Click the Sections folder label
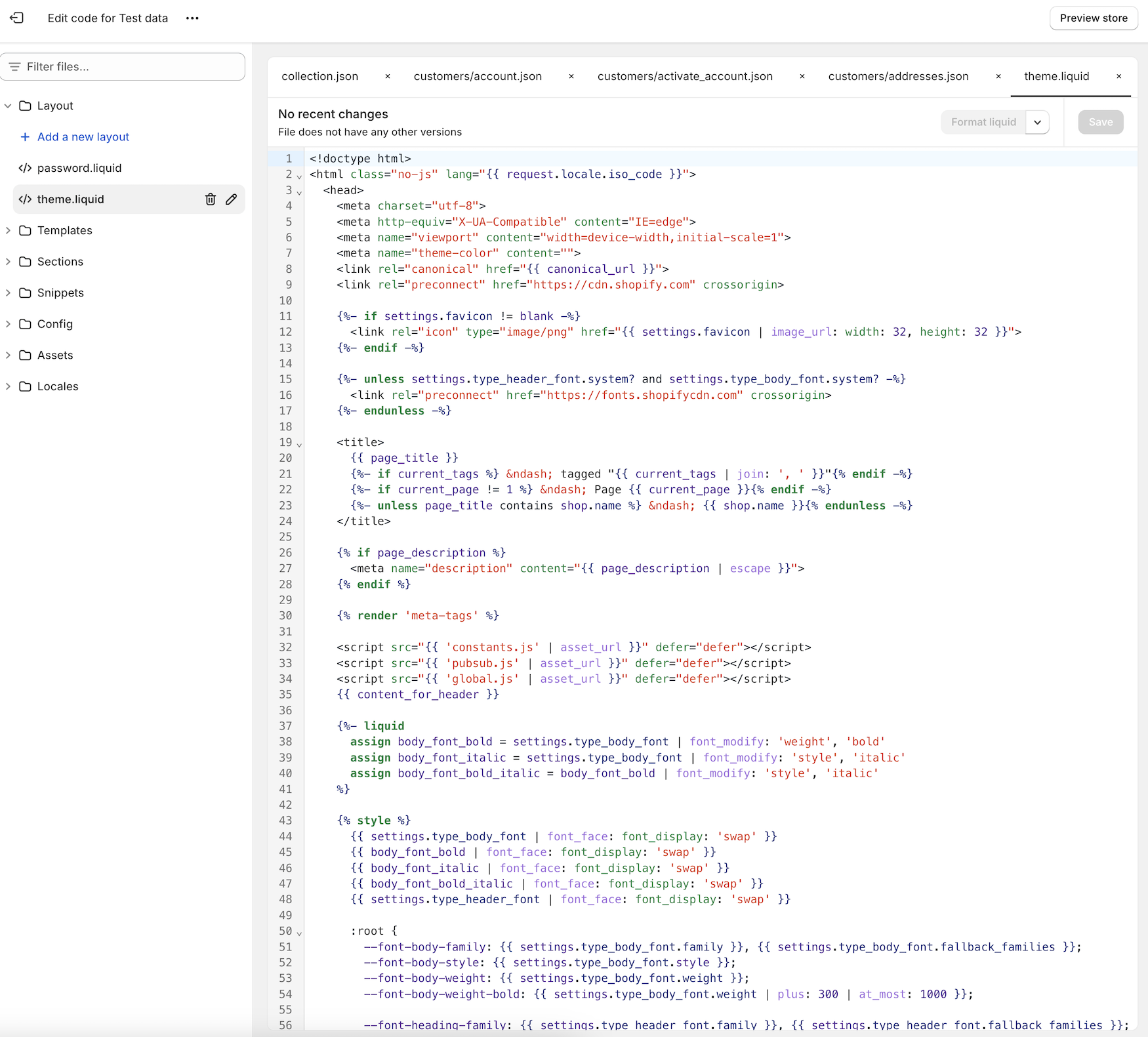Screen dimensions: 1148x1037 tap(60, 262)
